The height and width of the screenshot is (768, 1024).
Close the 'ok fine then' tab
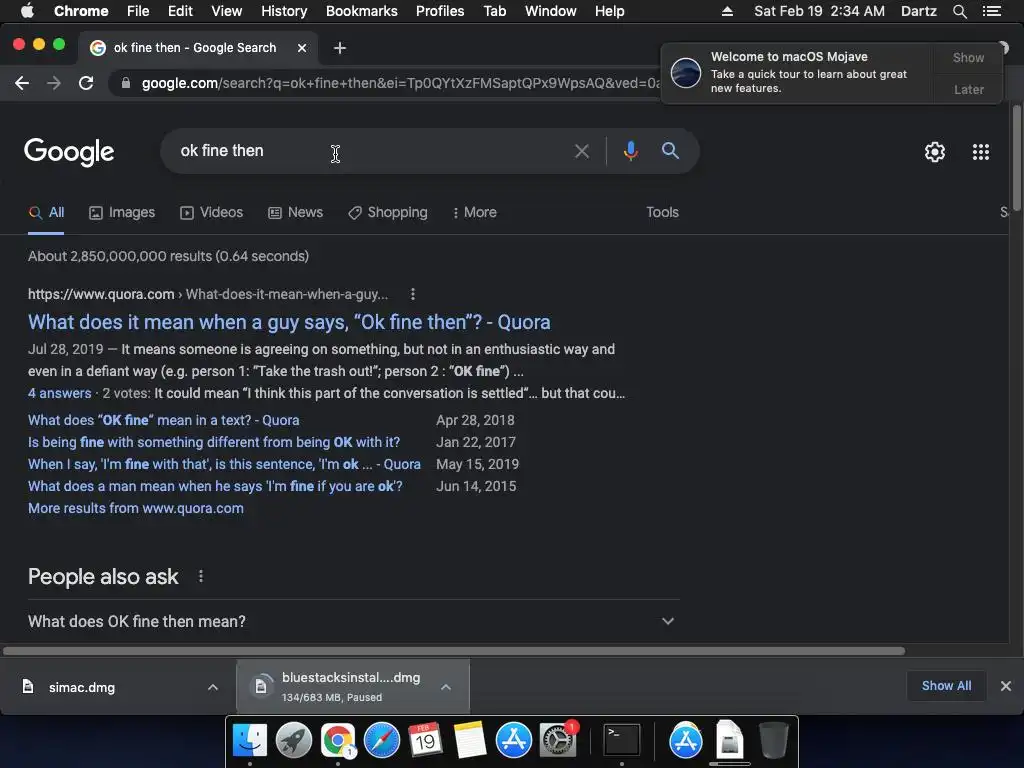pyautogui.click(x=302, y=48)
